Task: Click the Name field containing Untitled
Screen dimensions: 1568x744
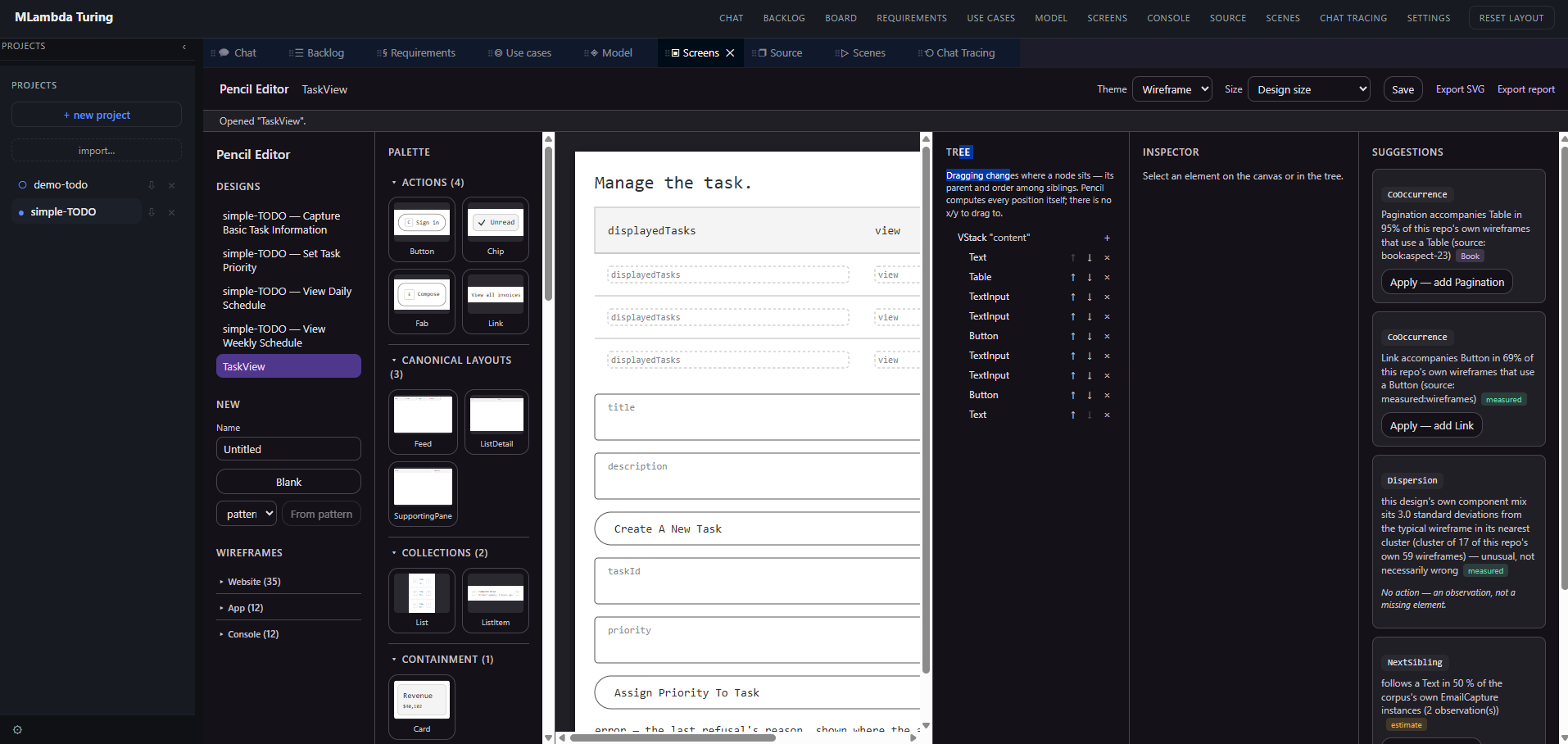Action: [x=288, y=449]
